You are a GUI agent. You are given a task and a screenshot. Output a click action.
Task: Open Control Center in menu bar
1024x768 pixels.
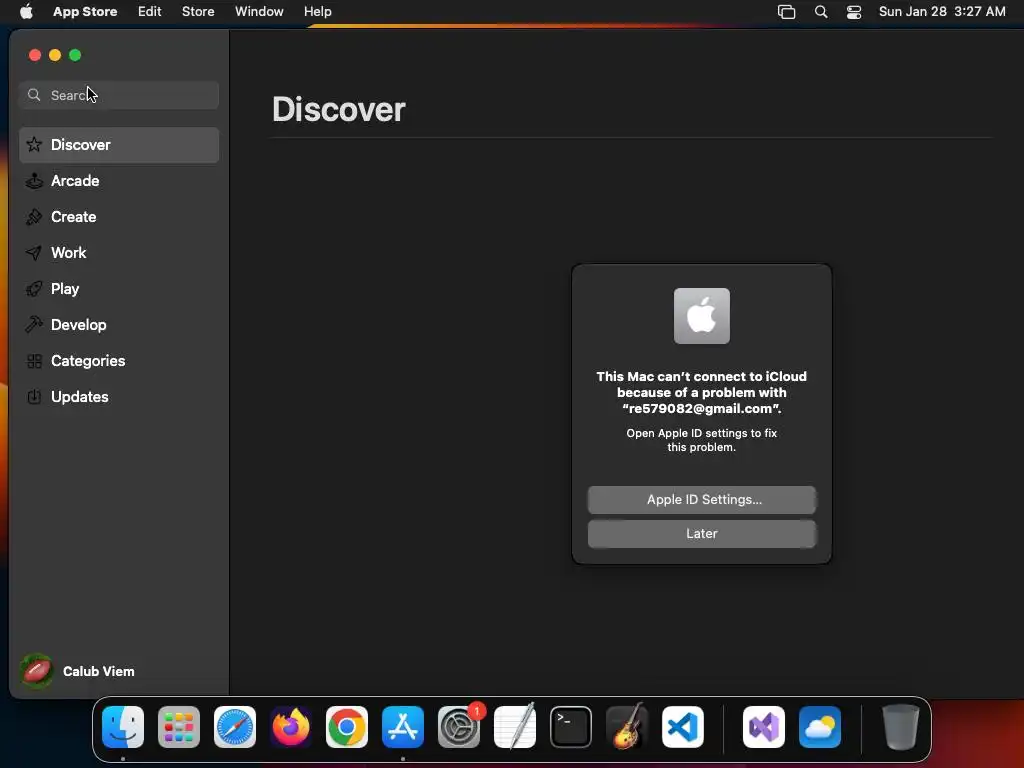click(x=854, y=12)
